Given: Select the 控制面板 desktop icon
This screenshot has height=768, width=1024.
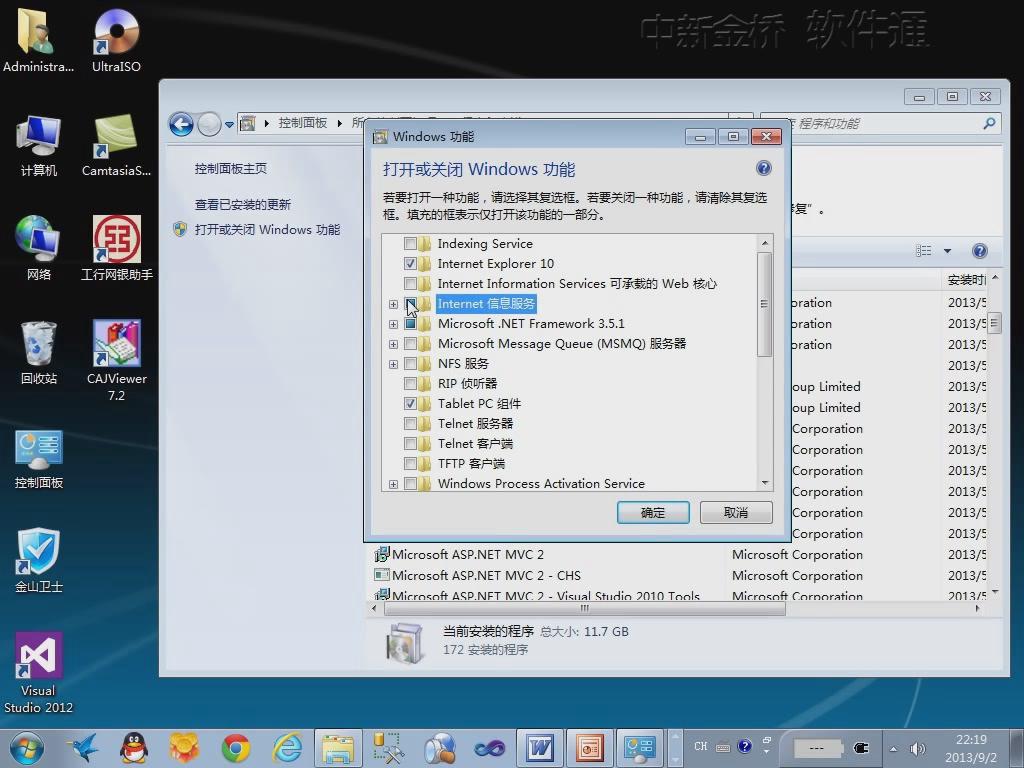Looking at the screenshot, I should pyautogui.click(x=39, y=459).
